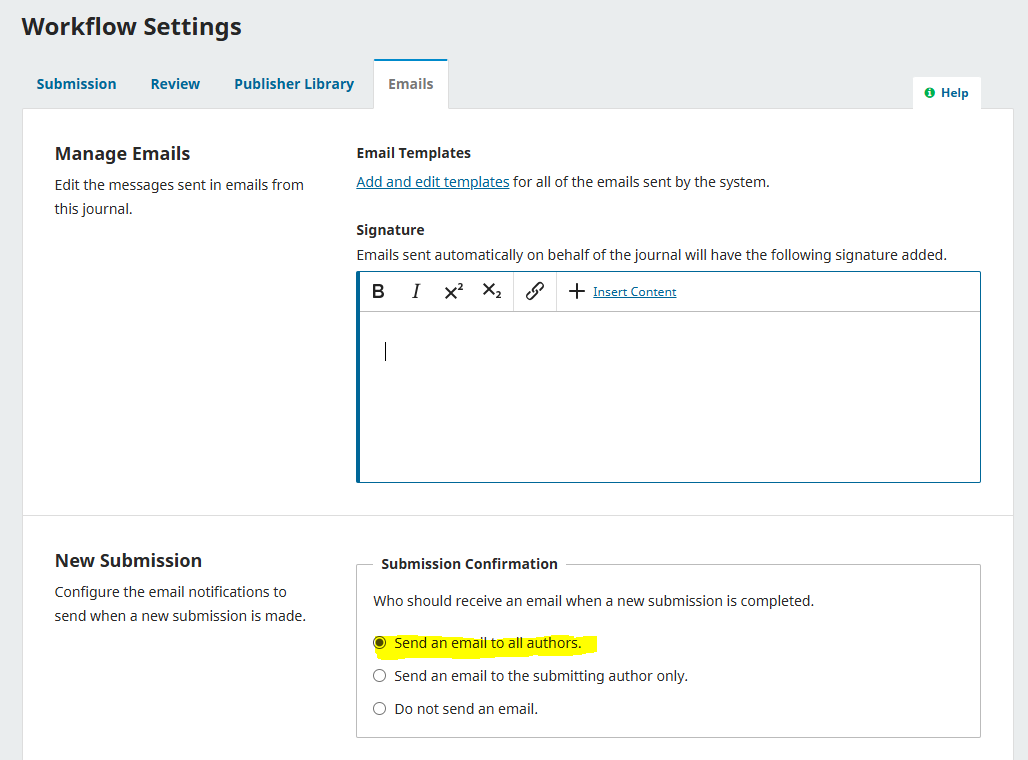Apply italic formatting in the signature editor
The width and height of the screenshot is (1028, 760).
pos(415,291)
